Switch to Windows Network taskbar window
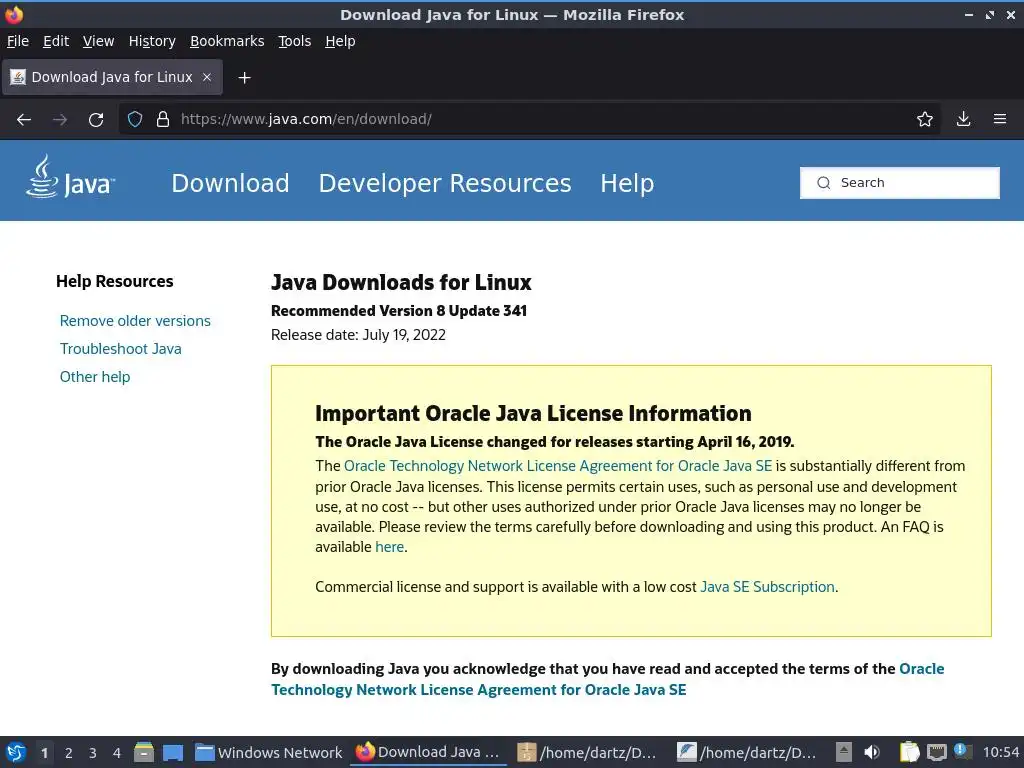This screenshot has height=768, width=1024. pos(269,753)
